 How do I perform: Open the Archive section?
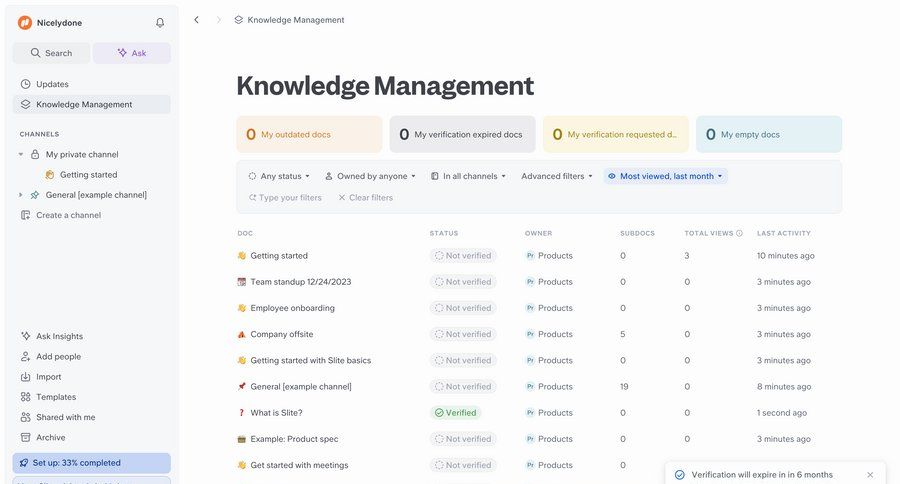coord(50,437)
